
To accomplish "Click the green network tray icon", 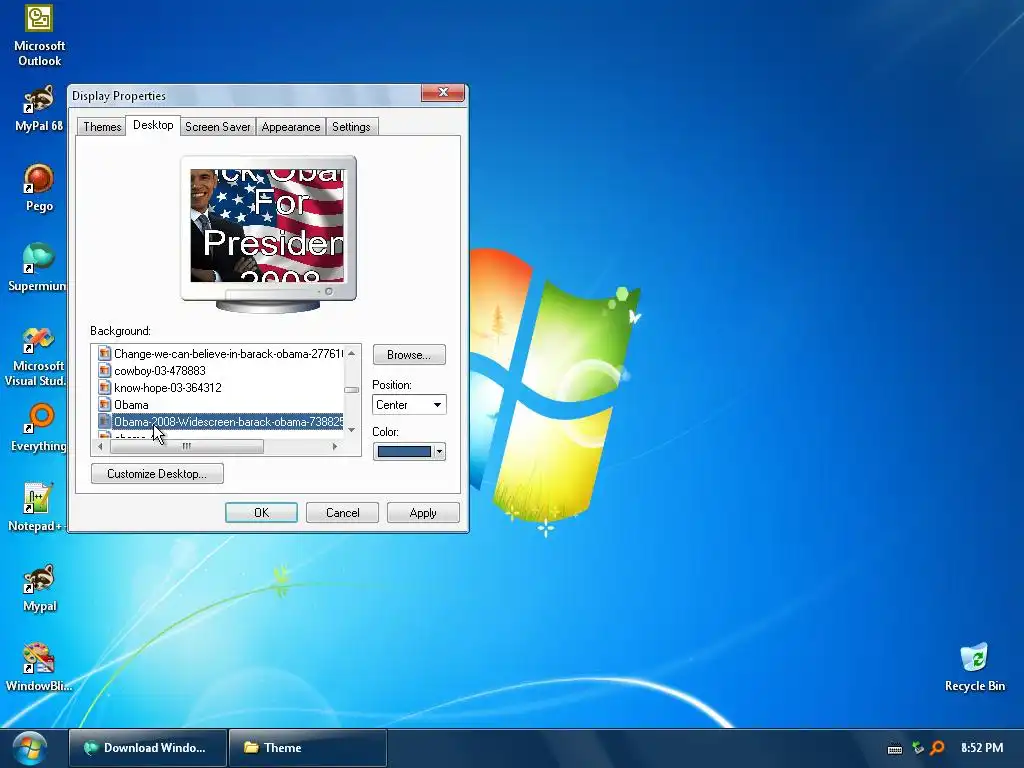I will 918,748.
